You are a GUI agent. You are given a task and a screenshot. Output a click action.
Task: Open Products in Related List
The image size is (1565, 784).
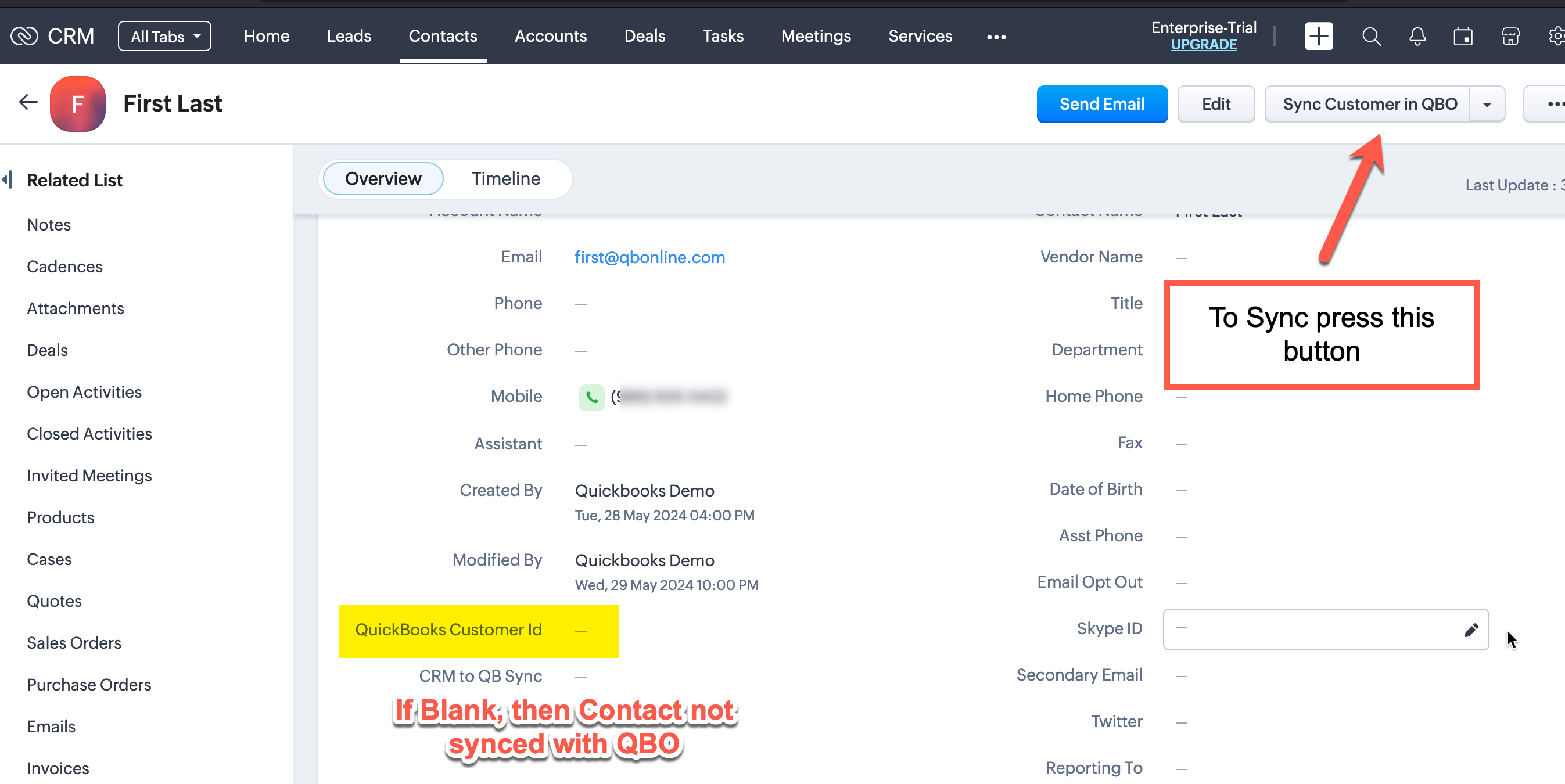[x=60, y=517]
